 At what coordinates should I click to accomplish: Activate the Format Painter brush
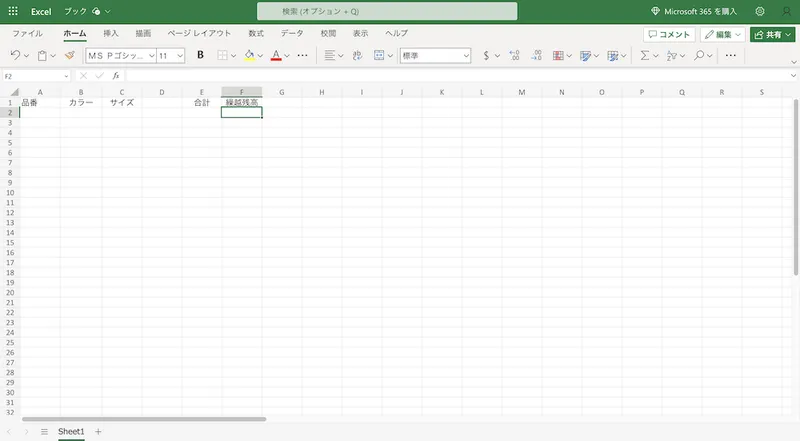point(70,55)
